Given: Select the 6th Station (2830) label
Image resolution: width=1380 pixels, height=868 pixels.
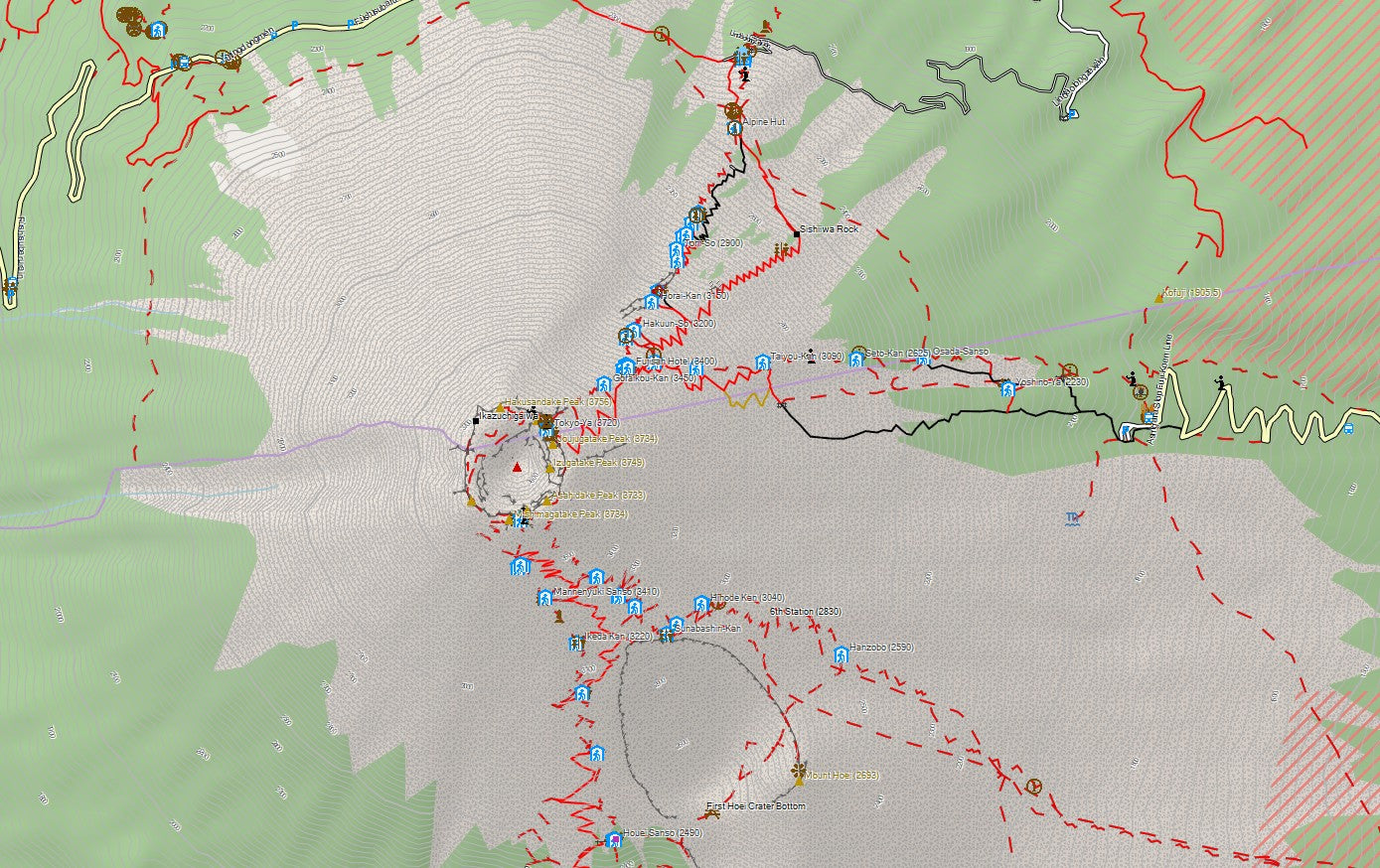Looking at the screenshot, I should point(805,611).
